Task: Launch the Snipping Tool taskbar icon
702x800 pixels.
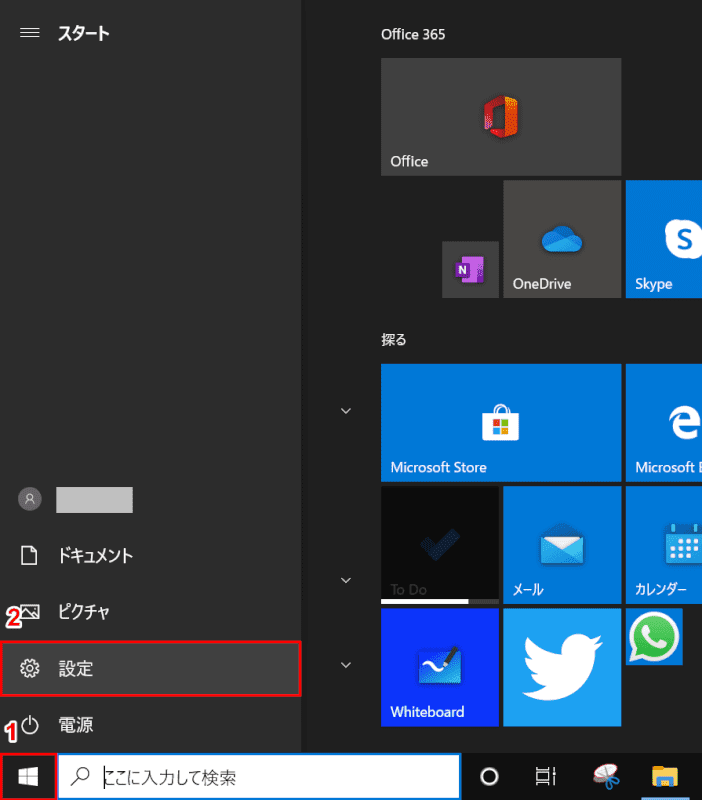Action: pyautogui.click(x=606, y=777)
